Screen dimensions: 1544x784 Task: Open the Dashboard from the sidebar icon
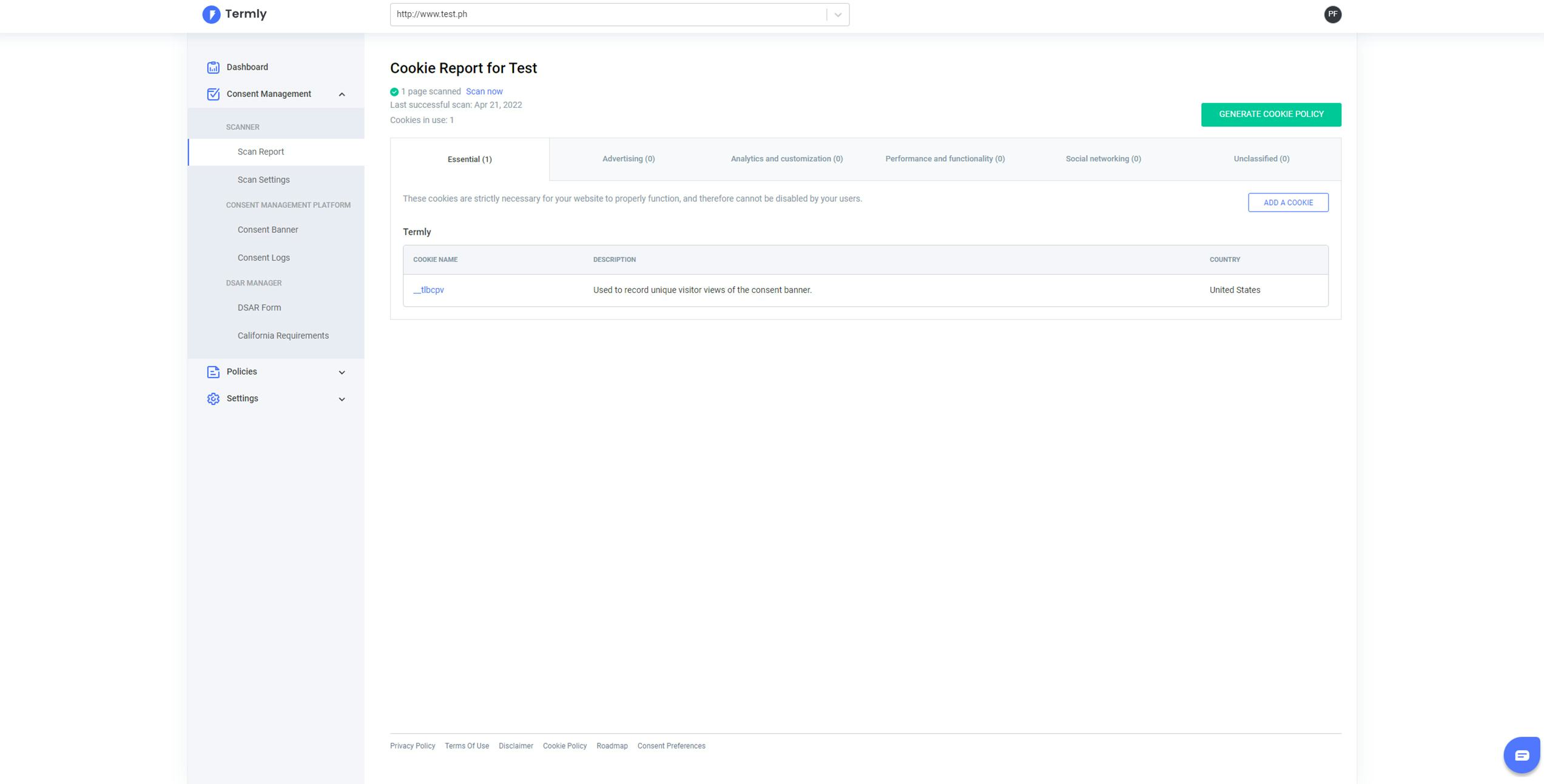coord(213,67)
